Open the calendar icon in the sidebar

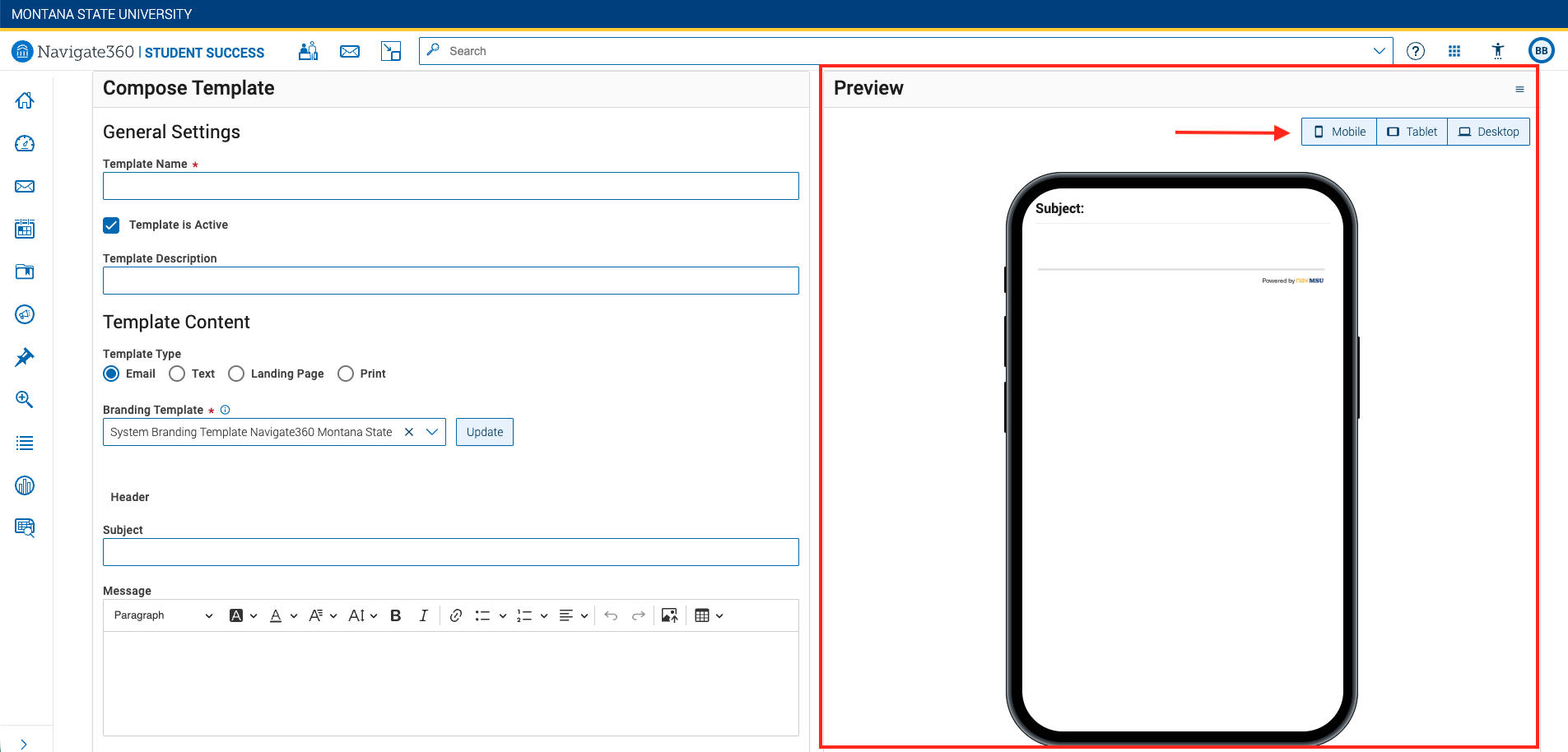25,229
